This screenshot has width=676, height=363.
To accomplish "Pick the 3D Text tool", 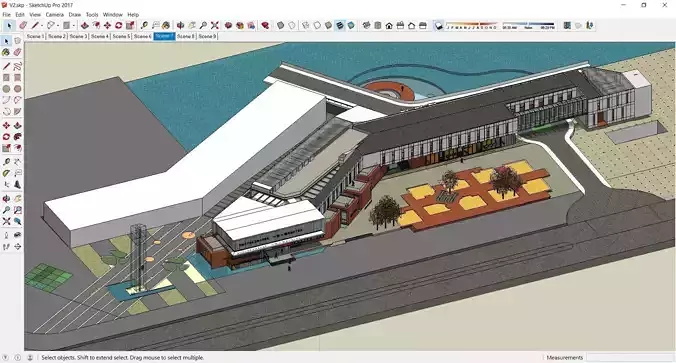I will coord(17,185).
